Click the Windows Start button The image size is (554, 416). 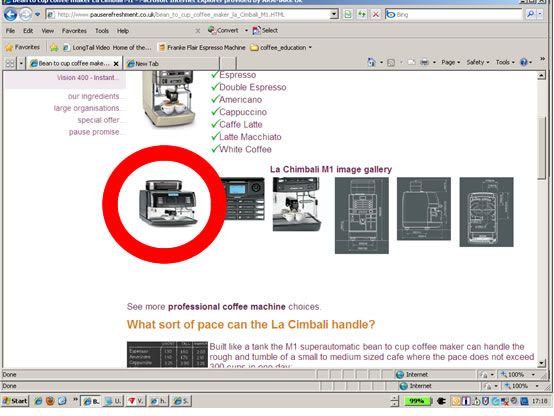point(15,401)
